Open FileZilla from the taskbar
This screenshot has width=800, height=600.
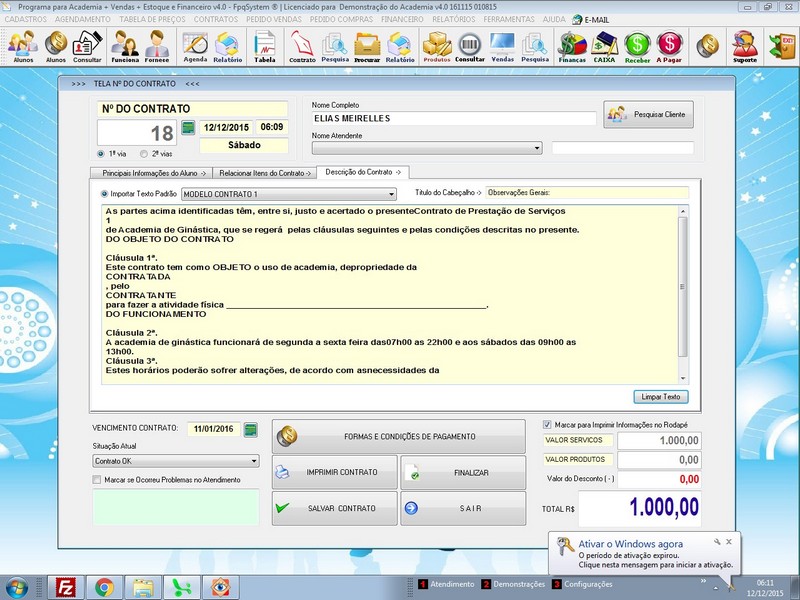click(x=65, y=588)
